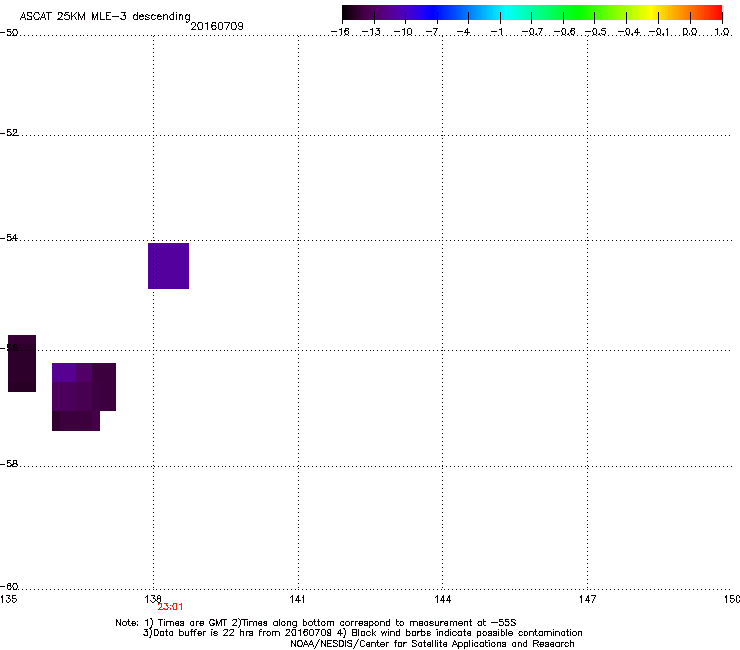This screenshot has height=650, width=740.
Task: Click the purple data cell near -54 latitude
Action: pyautogui.click(x=168, y=266)
